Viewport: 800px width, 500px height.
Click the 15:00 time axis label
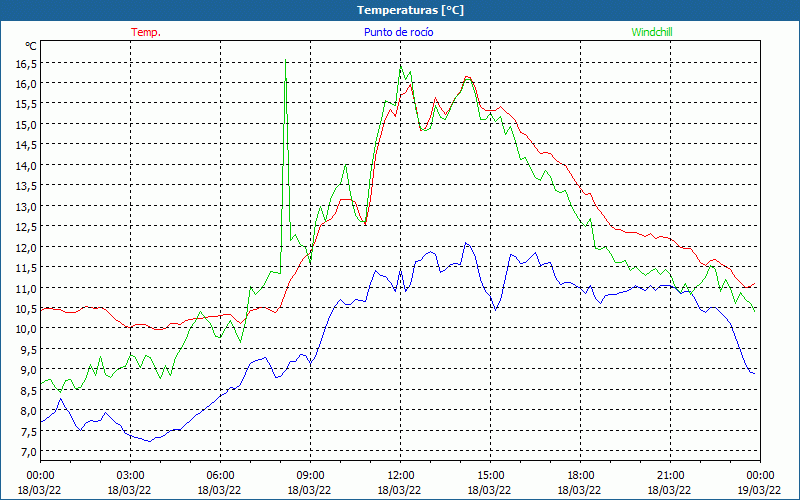pyautogui.click(x=490, y=476)
